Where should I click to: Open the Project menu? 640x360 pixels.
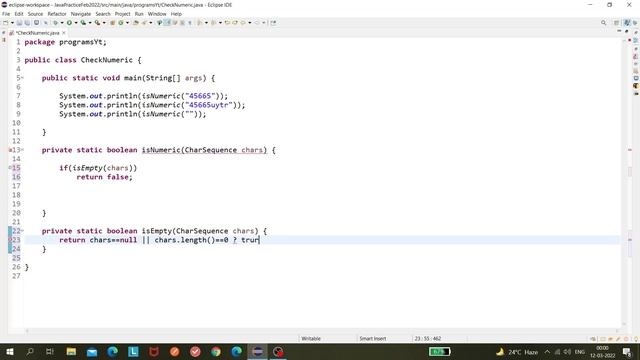point(122,14)
